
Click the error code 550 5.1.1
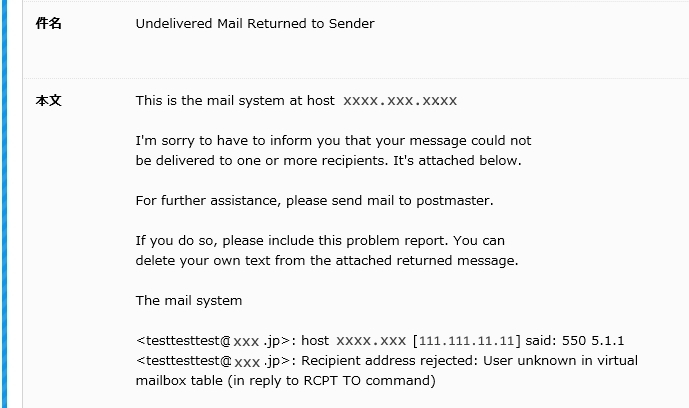point(593,341)
